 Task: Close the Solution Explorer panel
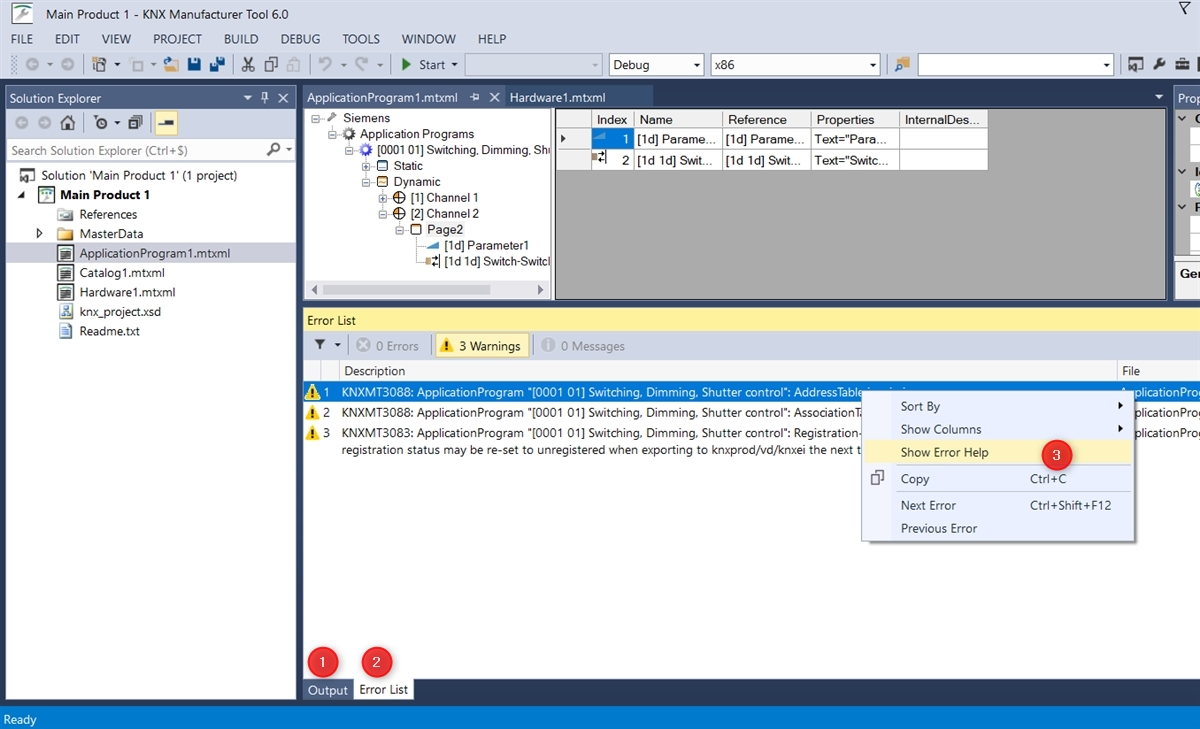point(283,98)
